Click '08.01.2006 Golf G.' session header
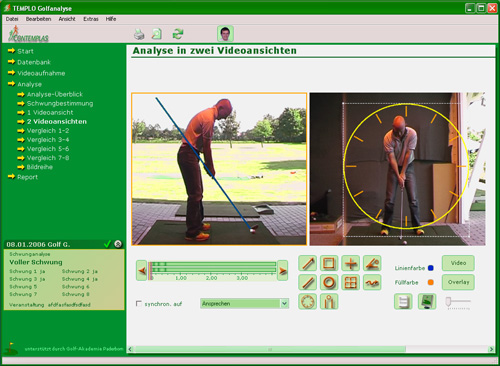Viewport: 500px width, 366px height. pos(38,244)
